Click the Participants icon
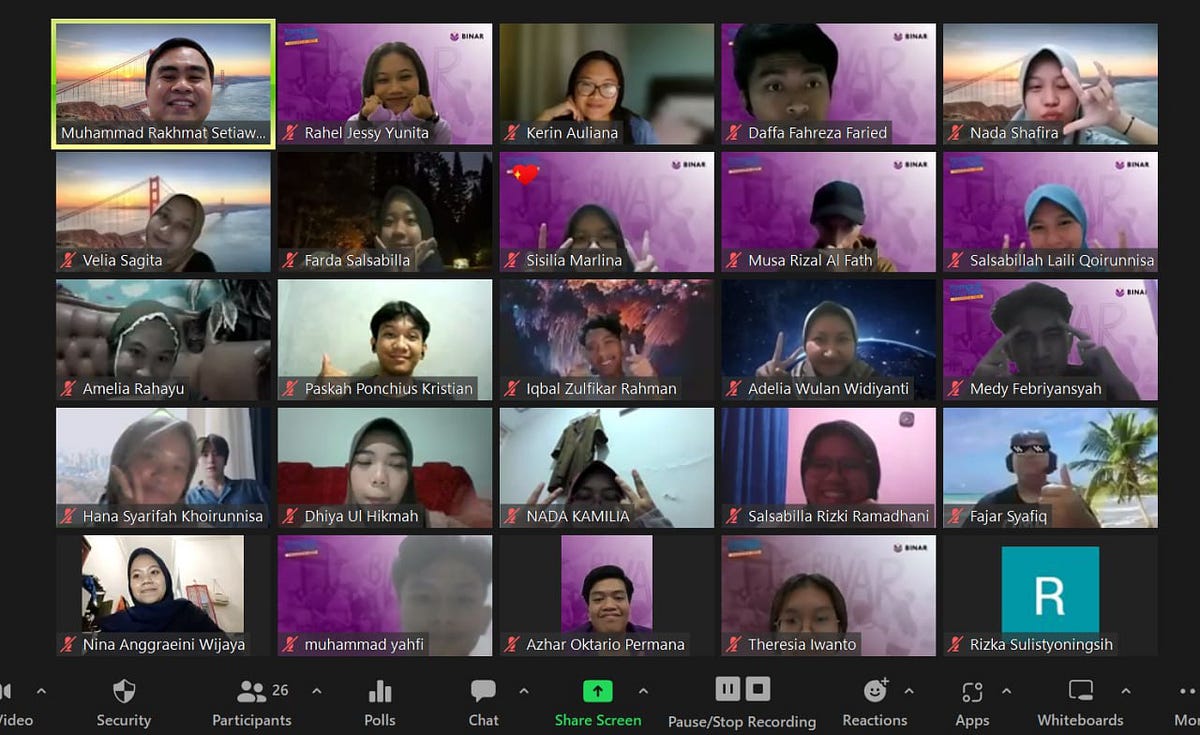The width and height of the screenshot is (1200, 735). click(250, 690)
